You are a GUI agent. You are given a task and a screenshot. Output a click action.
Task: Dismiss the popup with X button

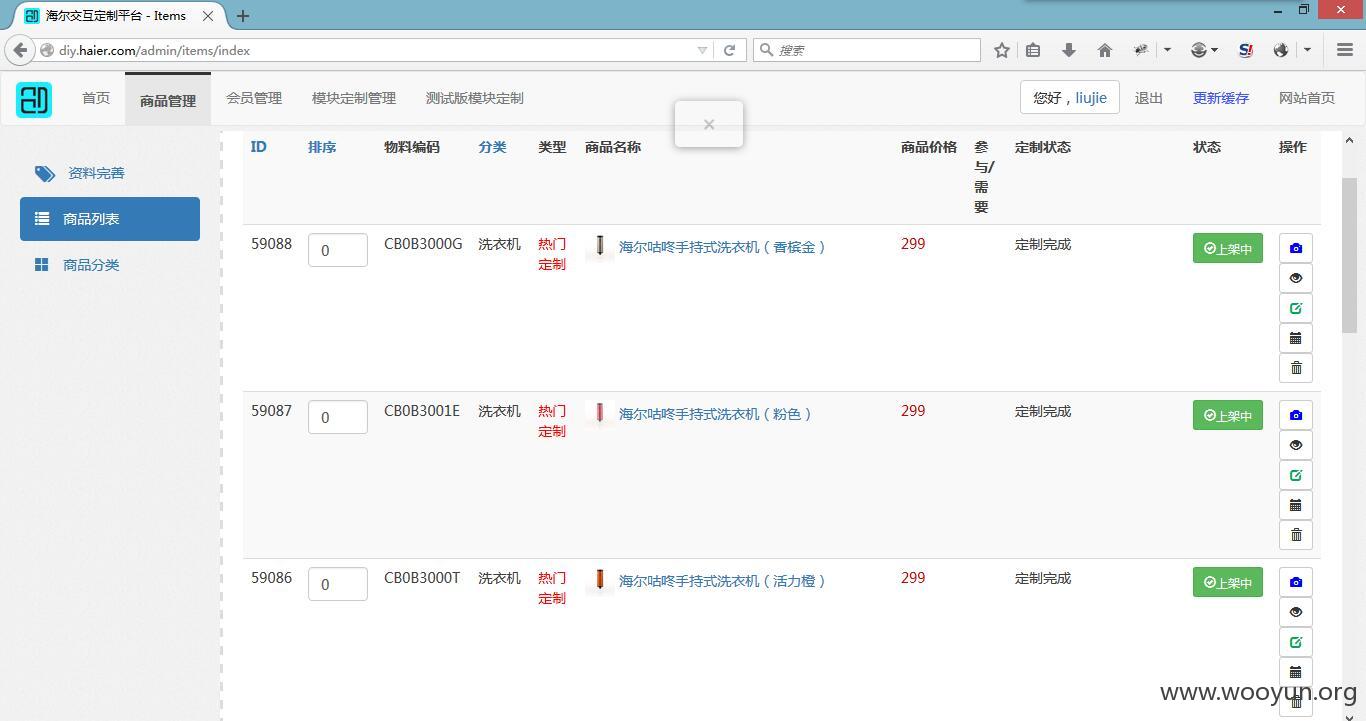(x=709, y=124)
